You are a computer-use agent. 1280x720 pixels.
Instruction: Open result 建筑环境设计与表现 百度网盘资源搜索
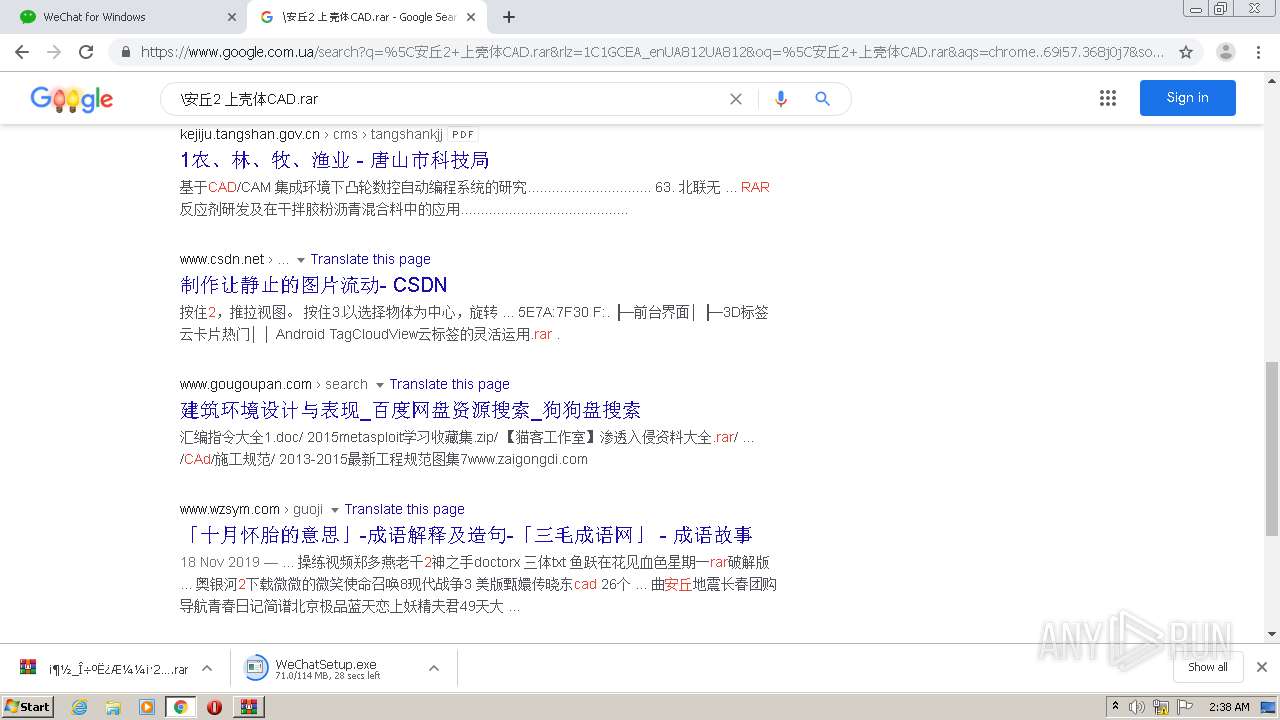pos(410,410)
